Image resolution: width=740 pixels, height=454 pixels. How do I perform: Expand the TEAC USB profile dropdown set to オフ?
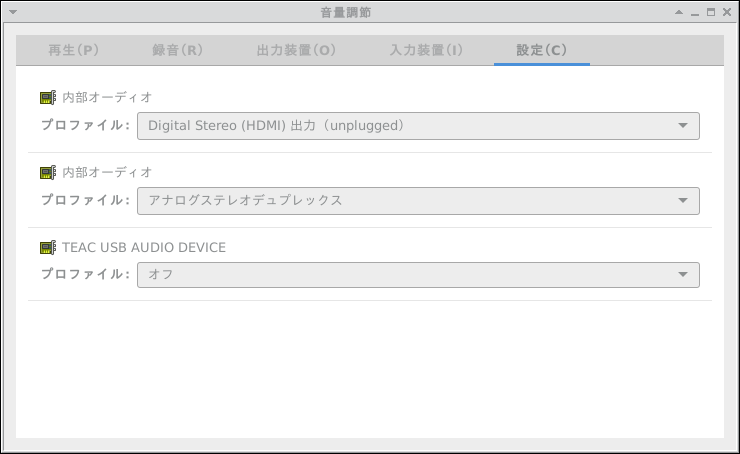pos(418,275)
